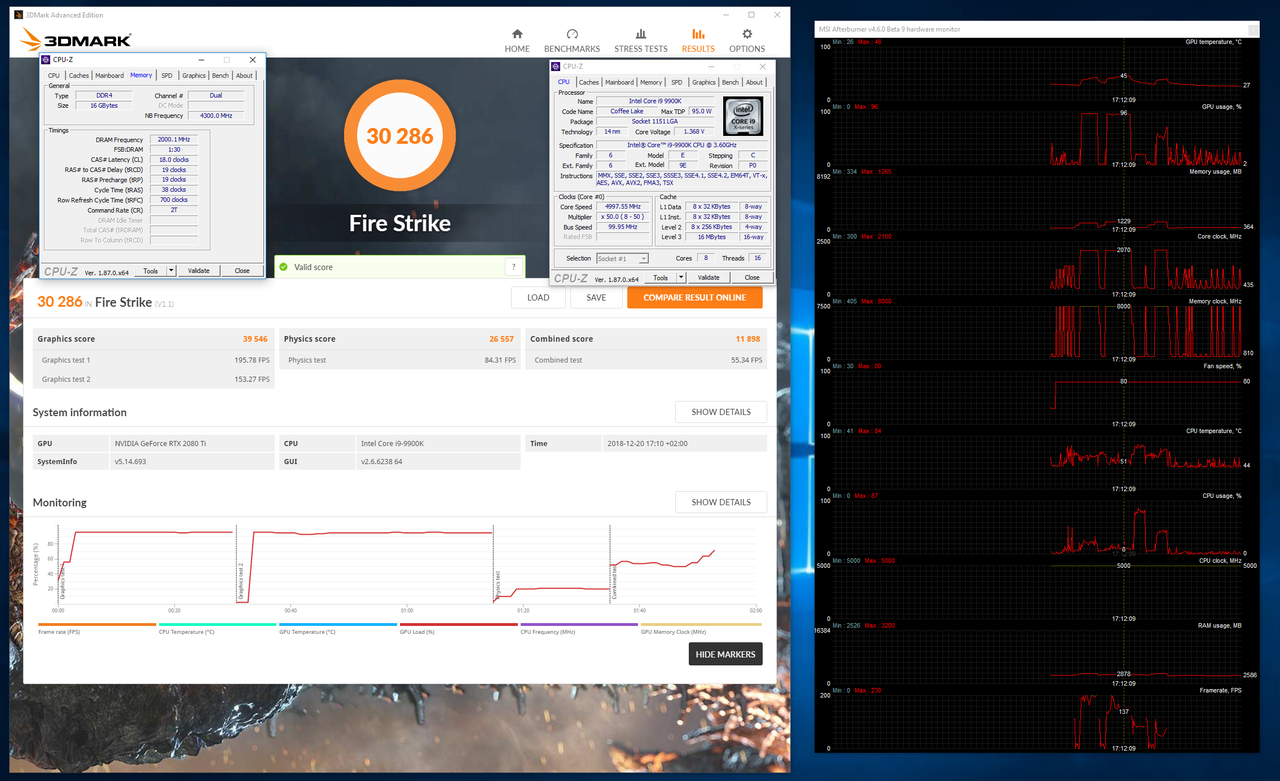Open the Socket #1 Selection combo box
The height and width of the screenshot is (781, 1280).
point(622,258)
